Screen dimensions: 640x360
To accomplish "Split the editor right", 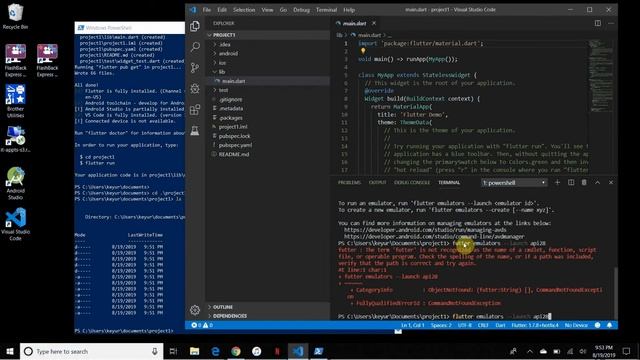I will pos(598,23).
